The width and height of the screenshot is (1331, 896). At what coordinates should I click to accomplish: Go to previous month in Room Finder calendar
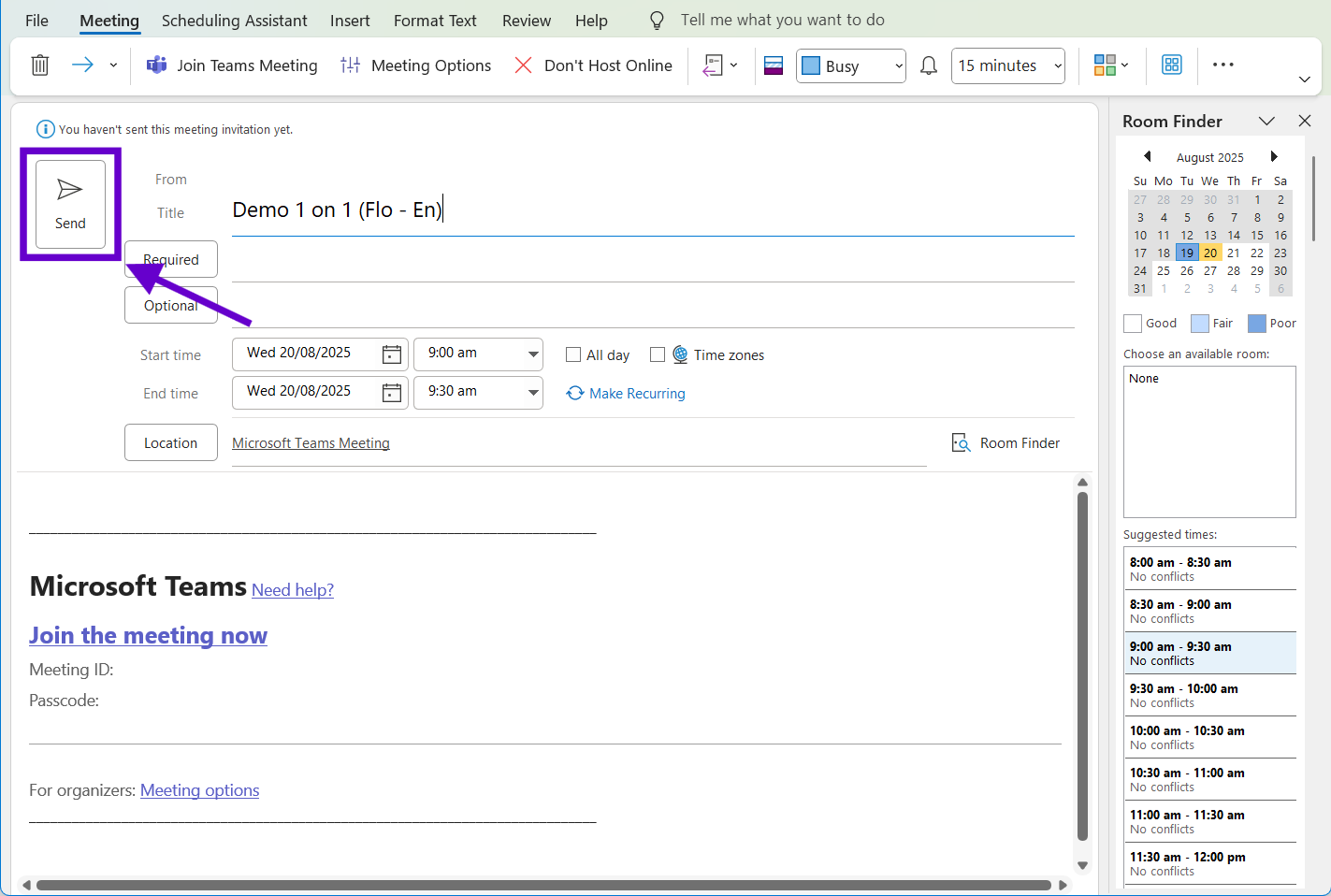pyautogui.click(x=1148, y=156)
